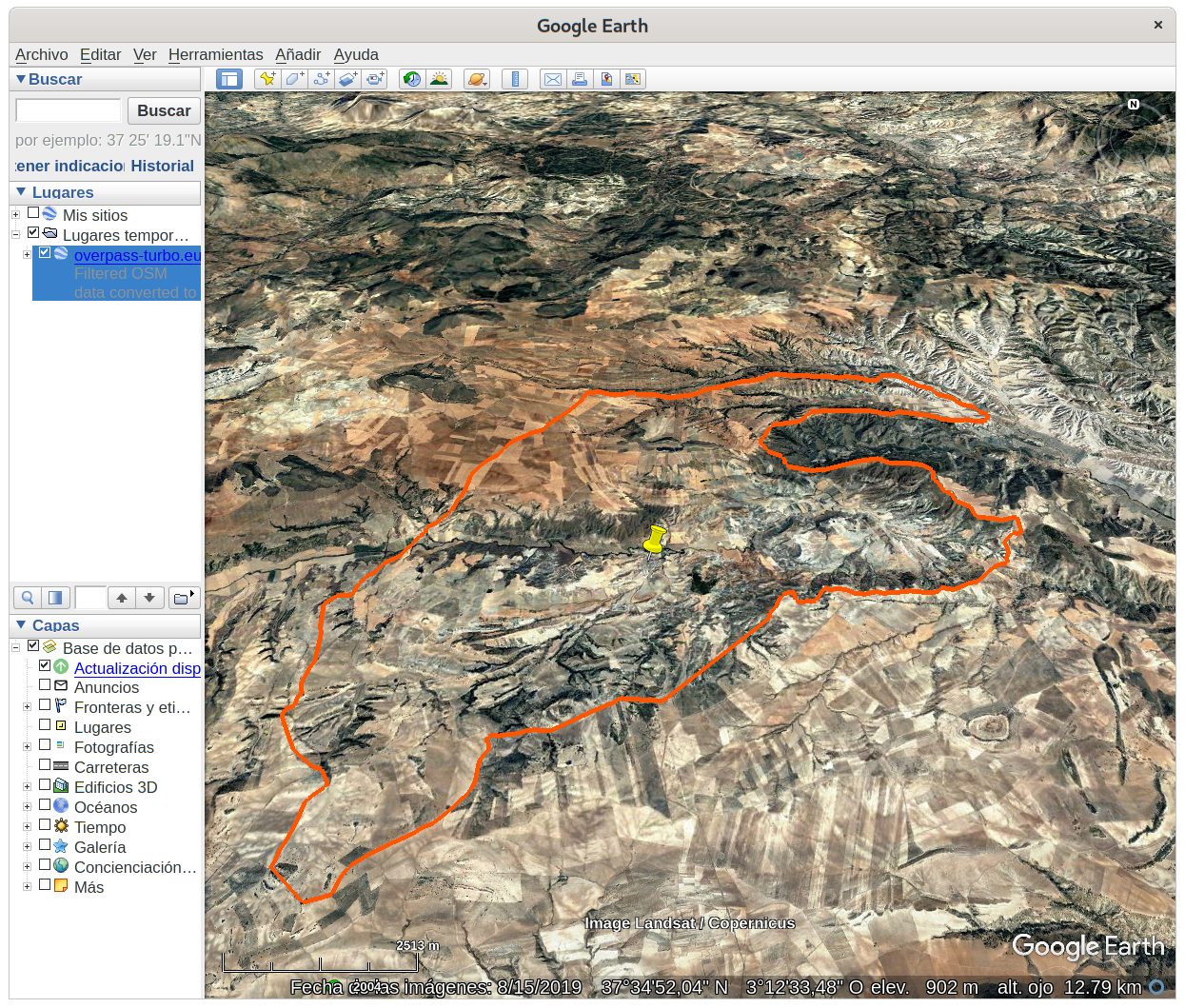Collapse the Buscar panel triangle
This screenshot has width=1185, height=1008.
coord(21,79)
